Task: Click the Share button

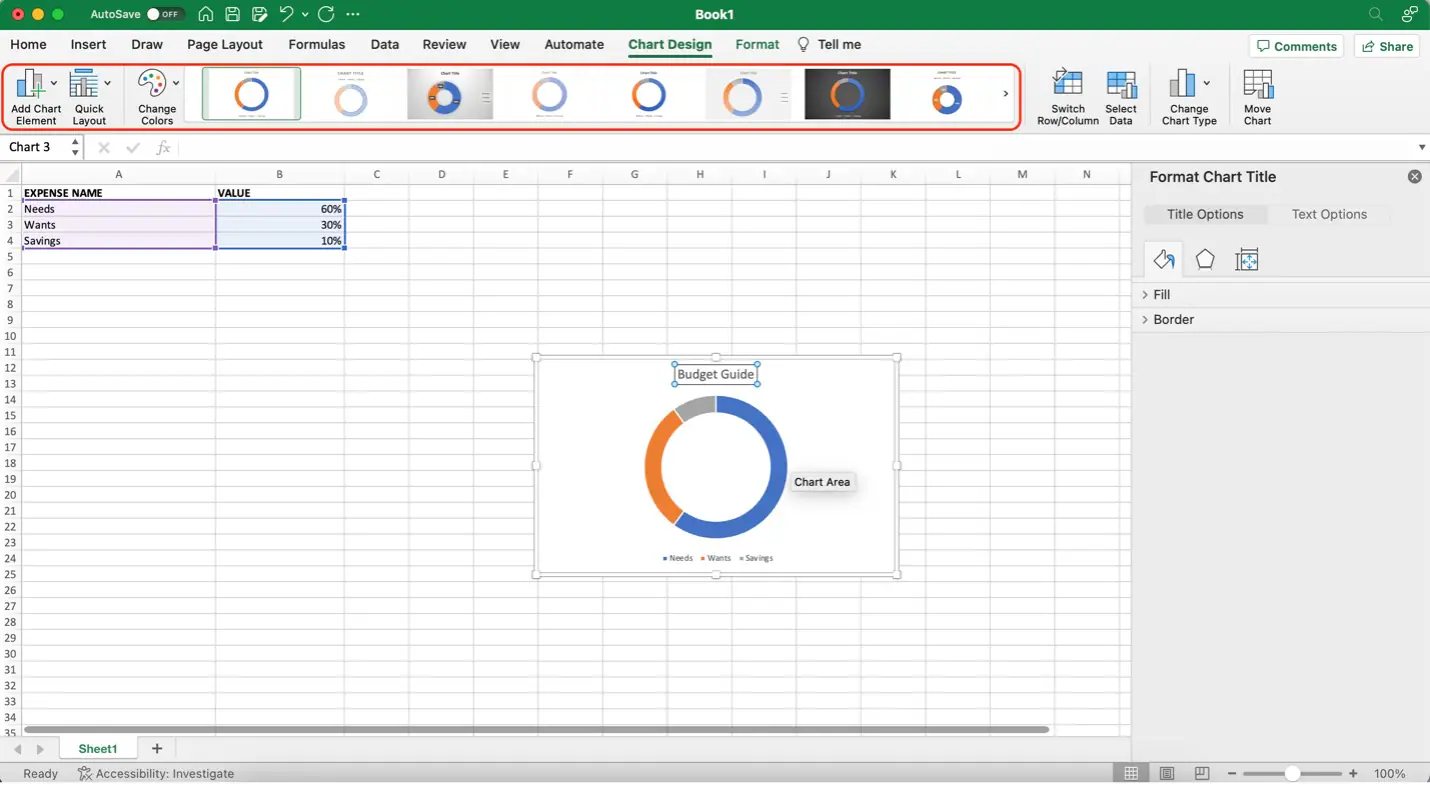Action: click(x=1387, y=46)
